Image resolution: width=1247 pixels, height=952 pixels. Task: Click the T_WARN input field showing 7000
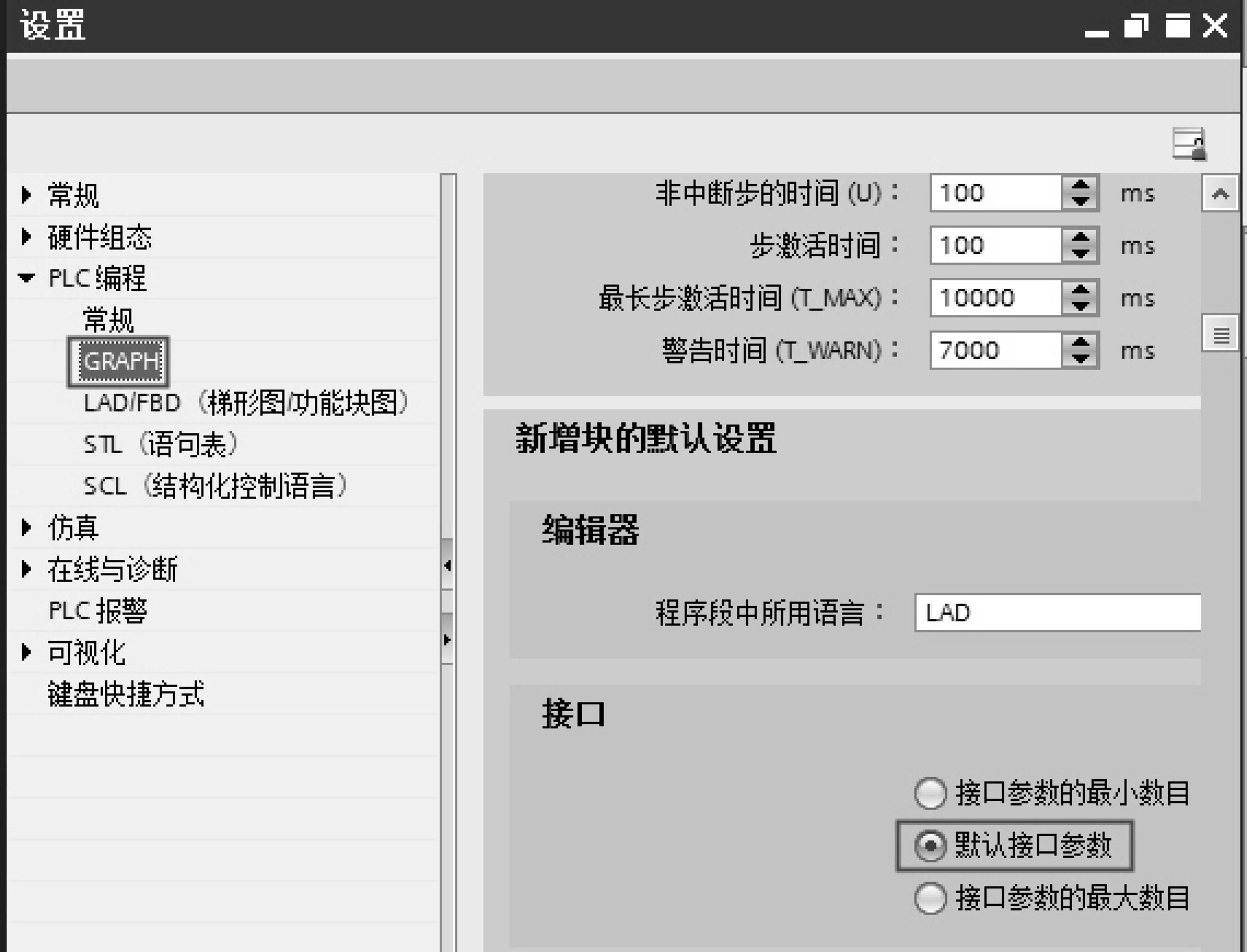click(997, 350)
